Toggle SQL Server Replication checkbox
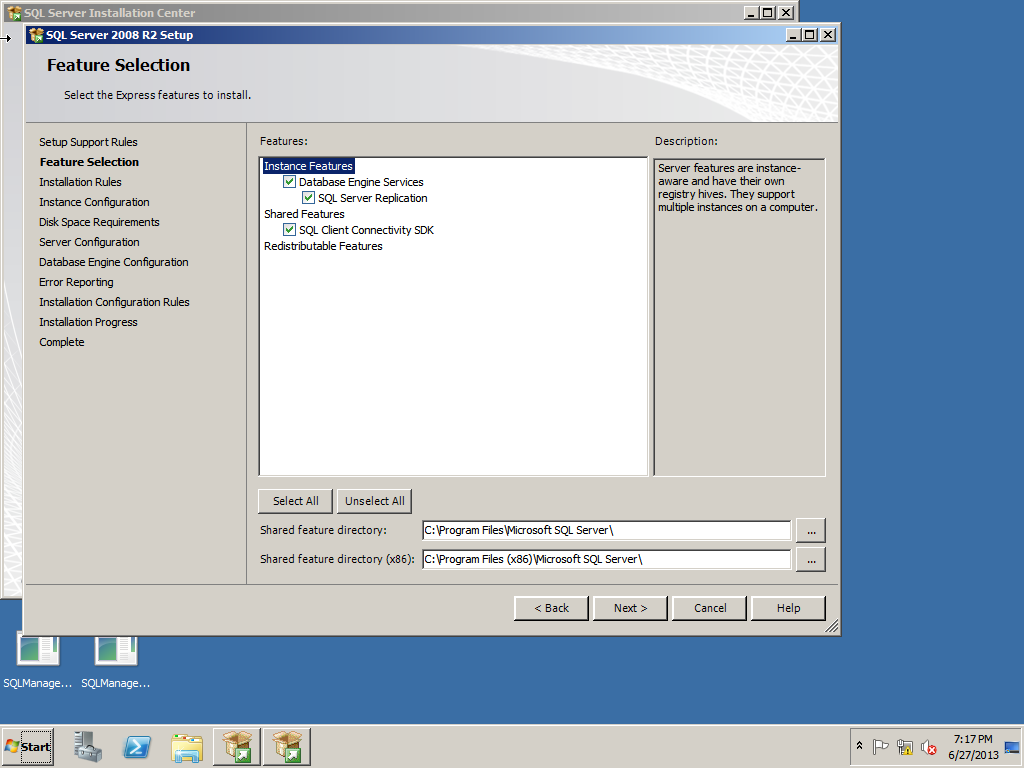 coord(308,197)
